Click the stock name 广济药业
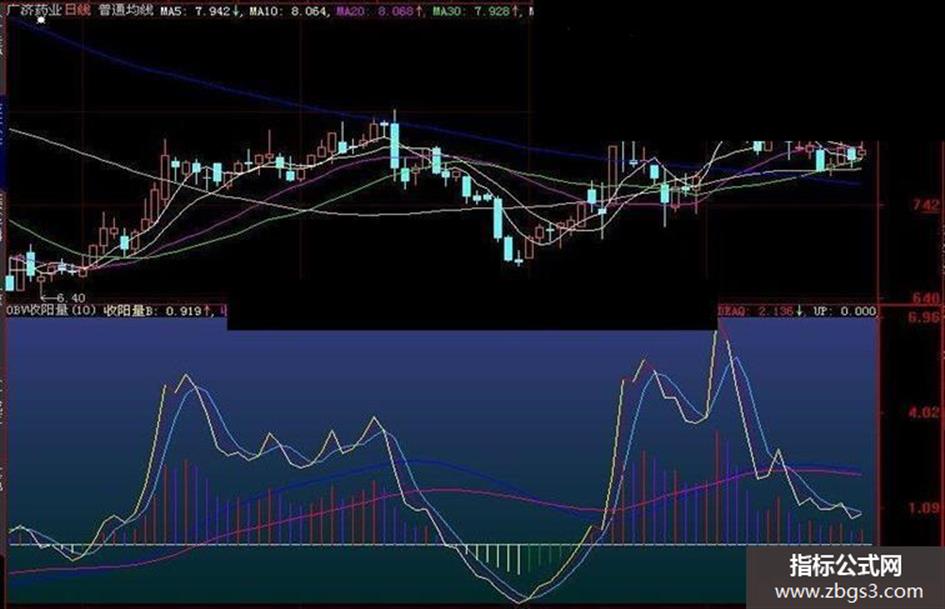This screenshot has width=945, height=609. tap(34, 10)
